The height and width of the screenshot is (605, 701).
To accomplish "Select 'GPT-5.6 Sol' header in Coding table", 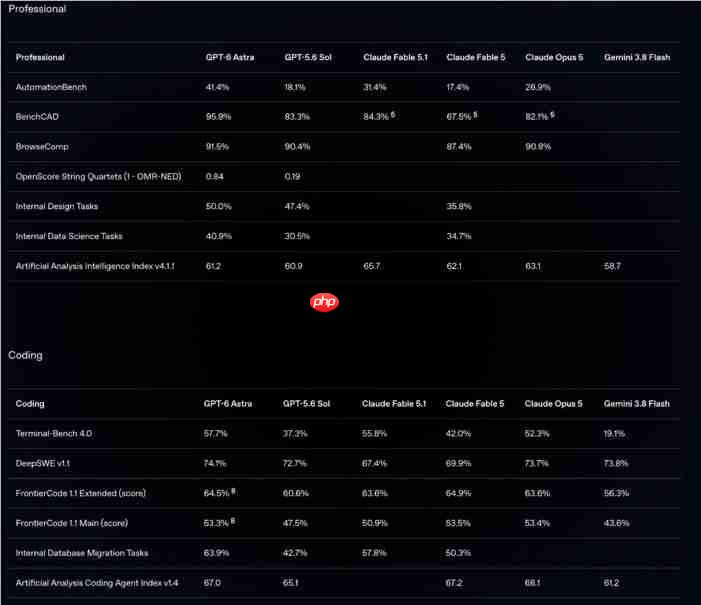I will coord(306,404).
